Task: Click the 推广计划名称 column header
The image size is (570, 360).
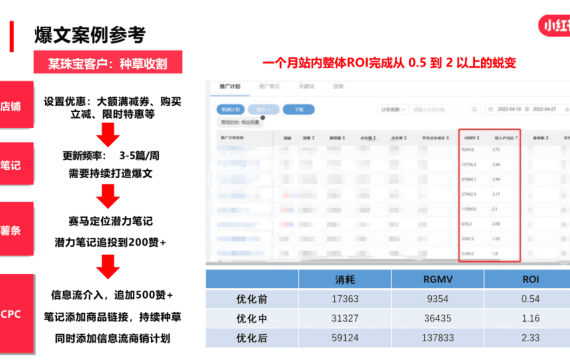Action: coord(232,138)
